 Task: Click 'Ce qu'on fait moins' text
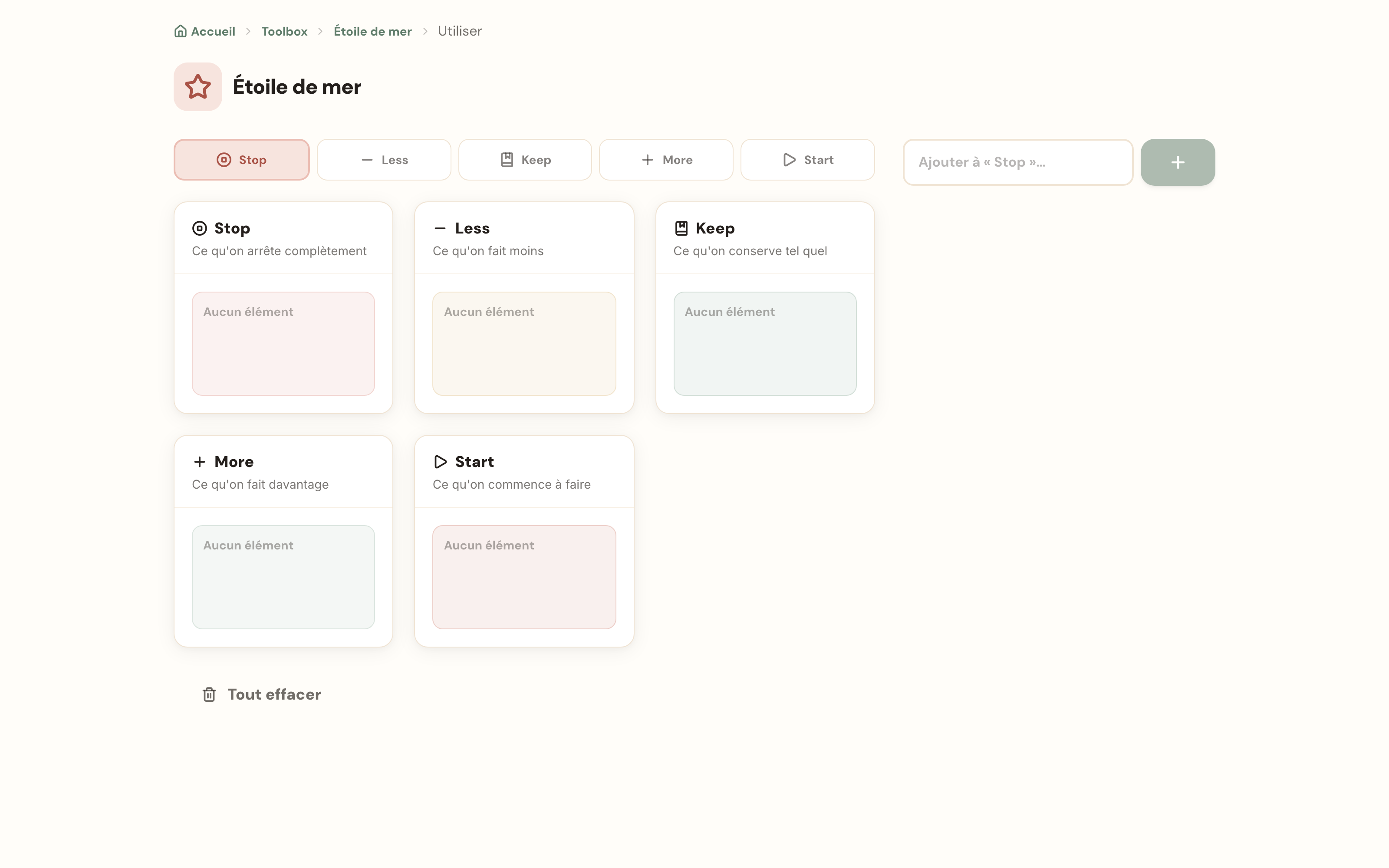pyautogui.click(x=488, y=251)
